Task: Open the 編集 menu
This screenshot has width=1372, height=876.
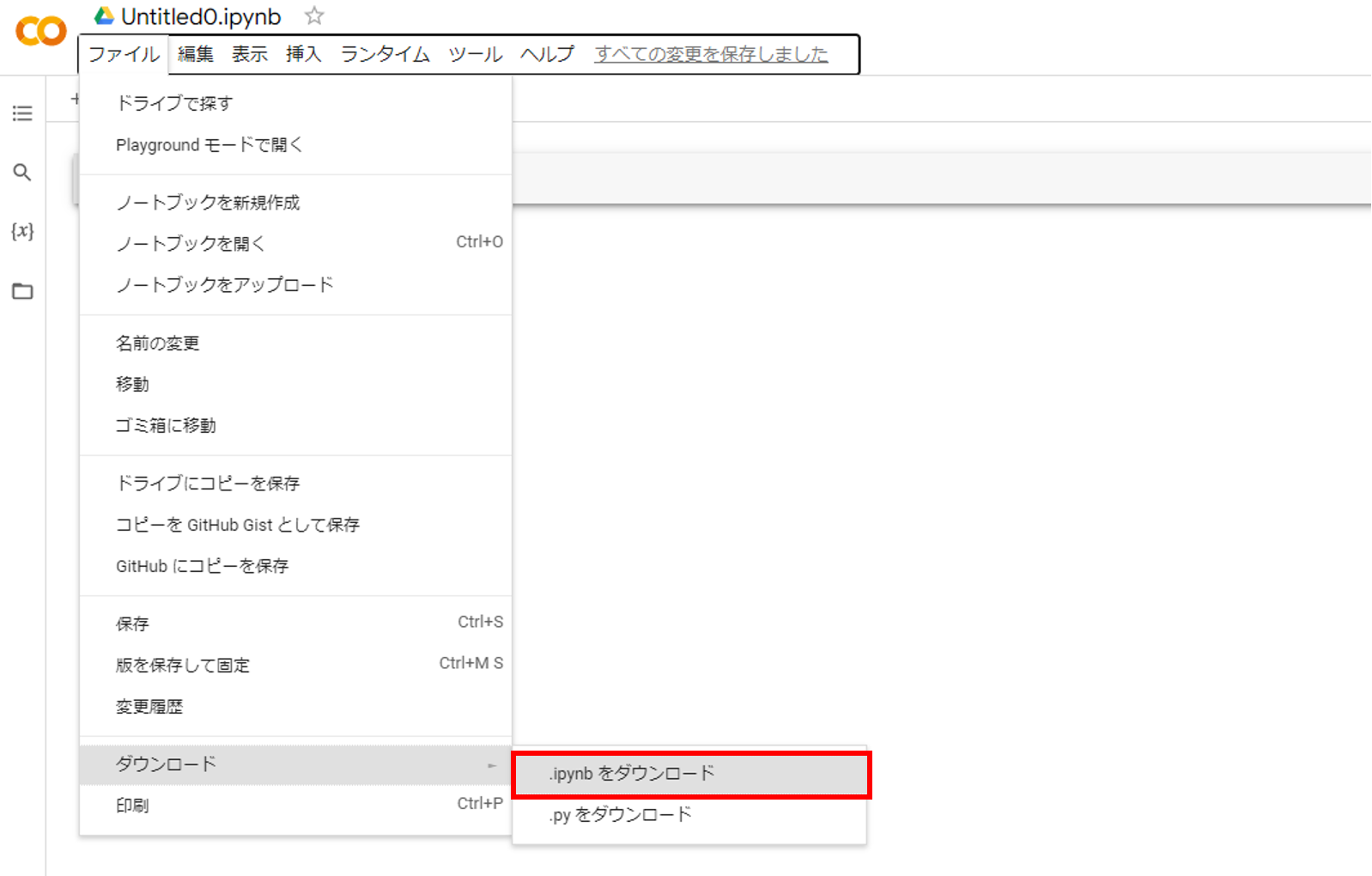Action: 196,54
